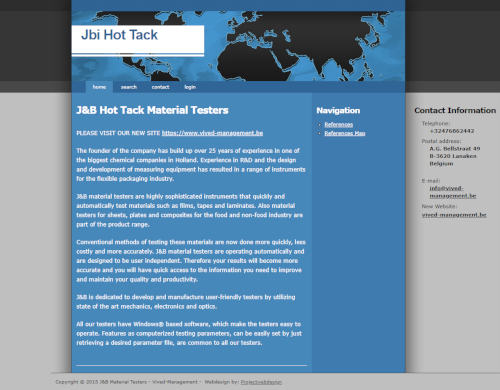The image size is (500, 390).
Task: Open the References navigation link
Action: [x=339, y=125]
